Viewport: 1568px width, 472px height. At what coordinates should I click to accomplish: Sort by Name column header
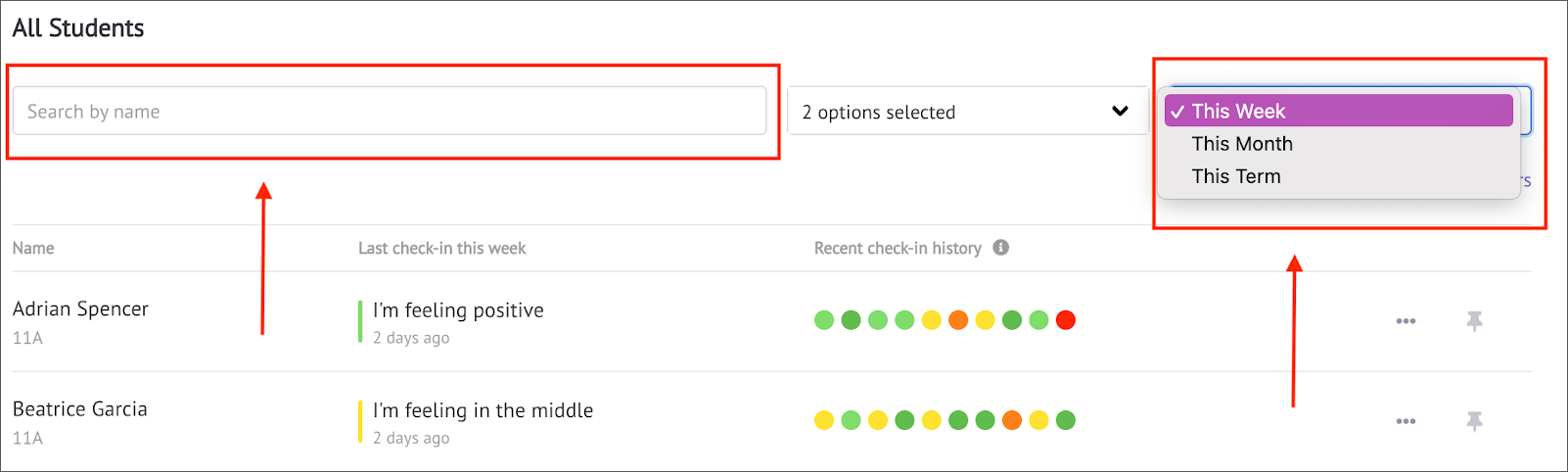pyautogui.click(x=33, y=248)
